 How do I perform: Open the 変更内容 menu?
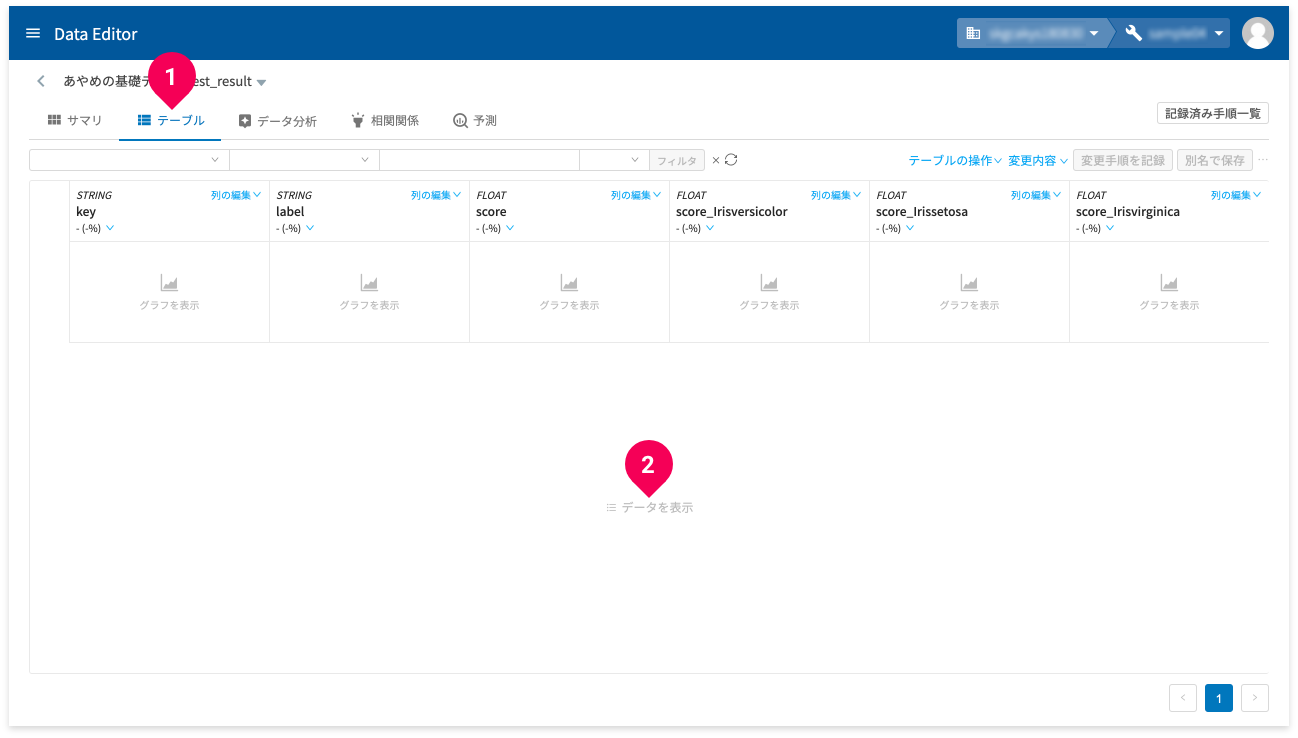click(x=1038, y=160)
